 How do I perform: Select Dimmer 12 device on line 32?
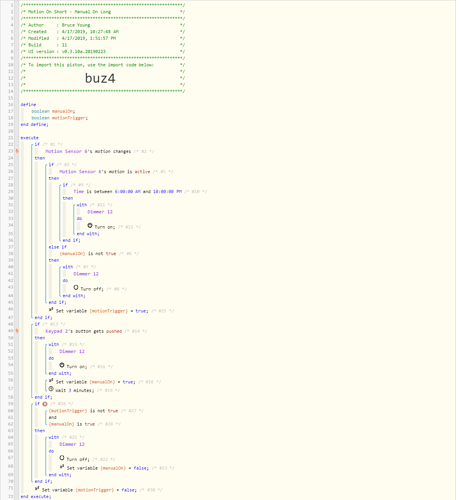(100, 212)
